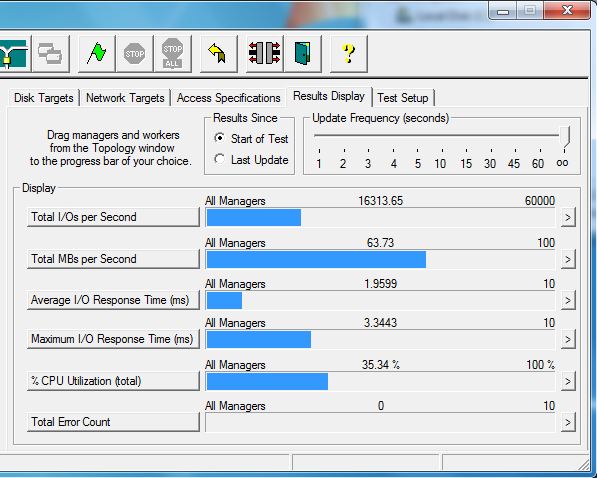This screenshot has height=478, width=597.
Task: Click the Average I/O Response Time button
Action: click(113, 300)
